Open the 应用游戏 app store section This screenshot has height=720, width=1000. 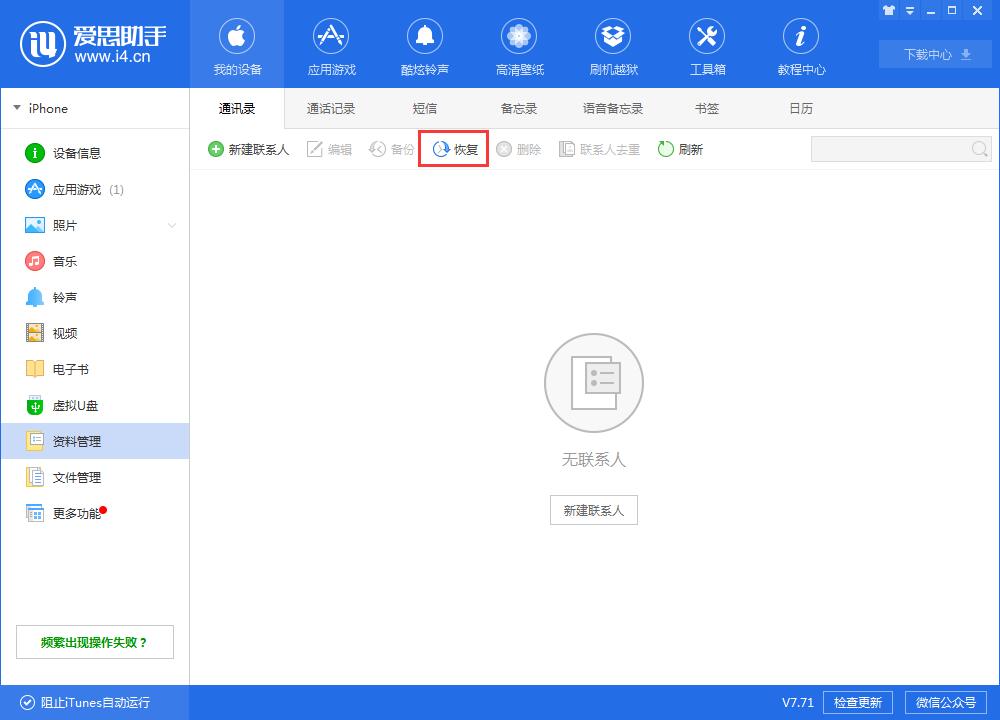[x=331, y=45]
